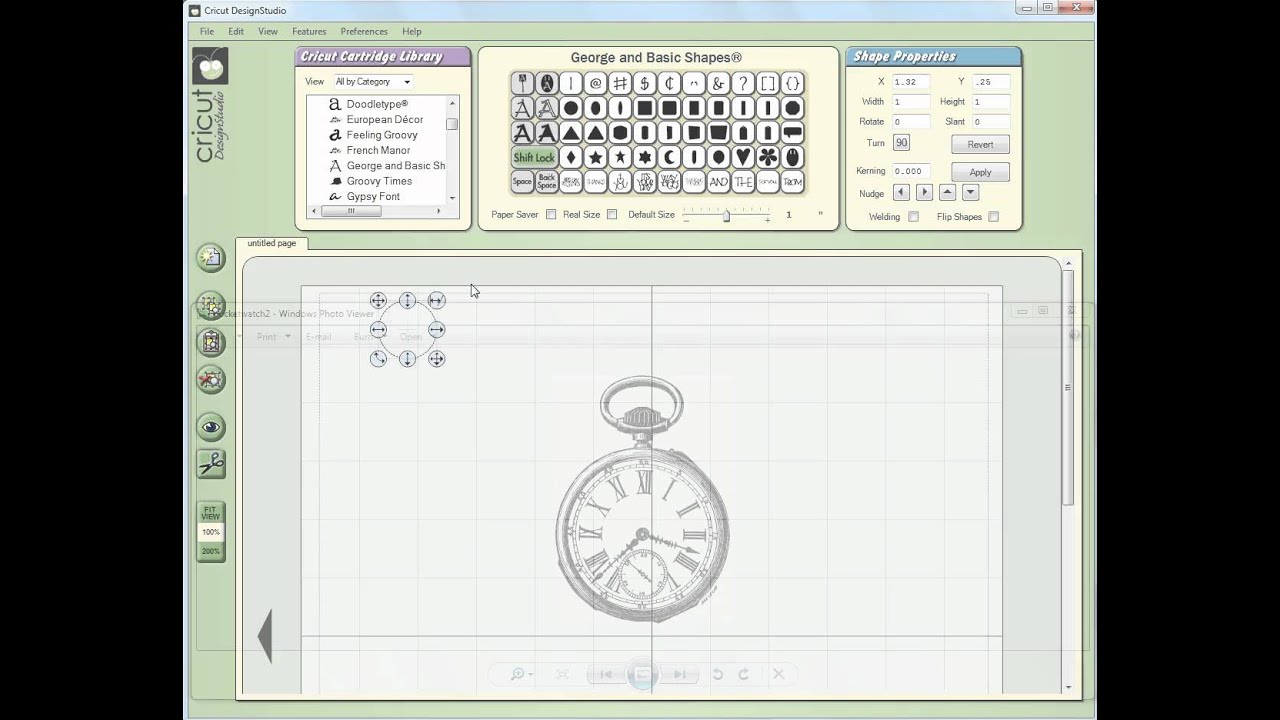Click the speech bubble shape key
This screenshot has width=1280, height=720.
(x=793, y=132)
